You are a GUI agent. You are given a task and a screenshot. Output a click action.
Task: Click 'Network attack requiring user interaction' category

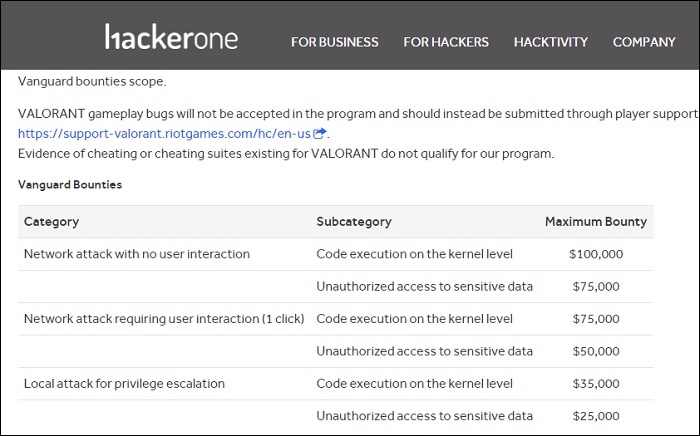(163, 319)
